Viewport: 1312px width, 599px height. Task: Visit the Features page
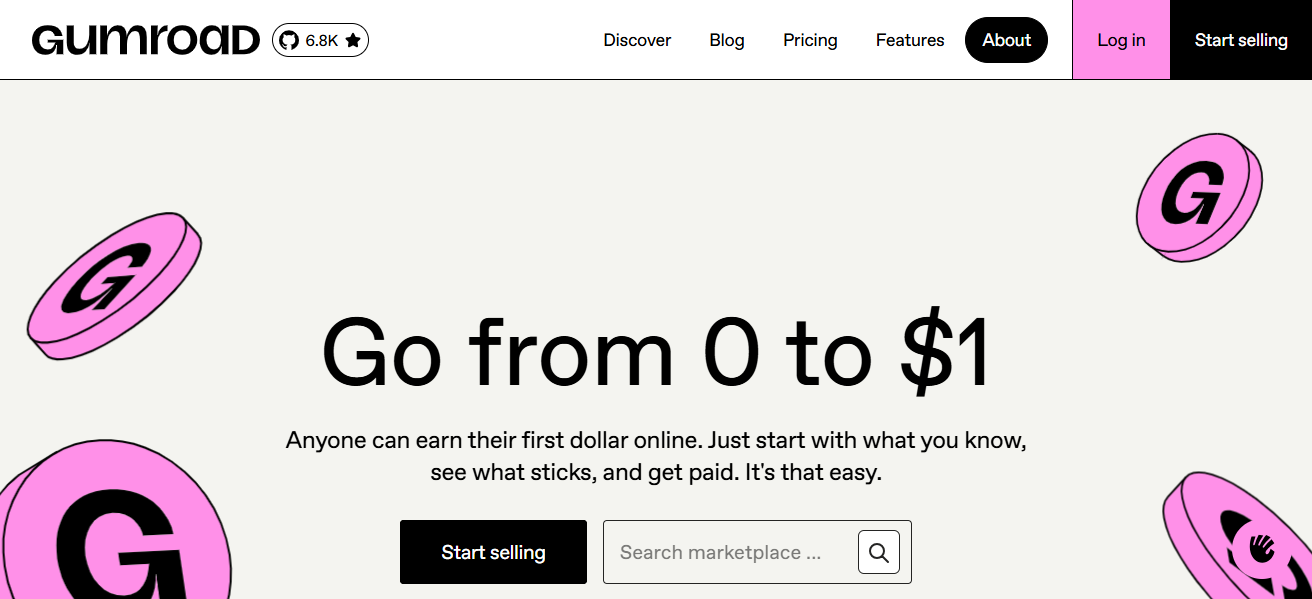click(910, 40)
